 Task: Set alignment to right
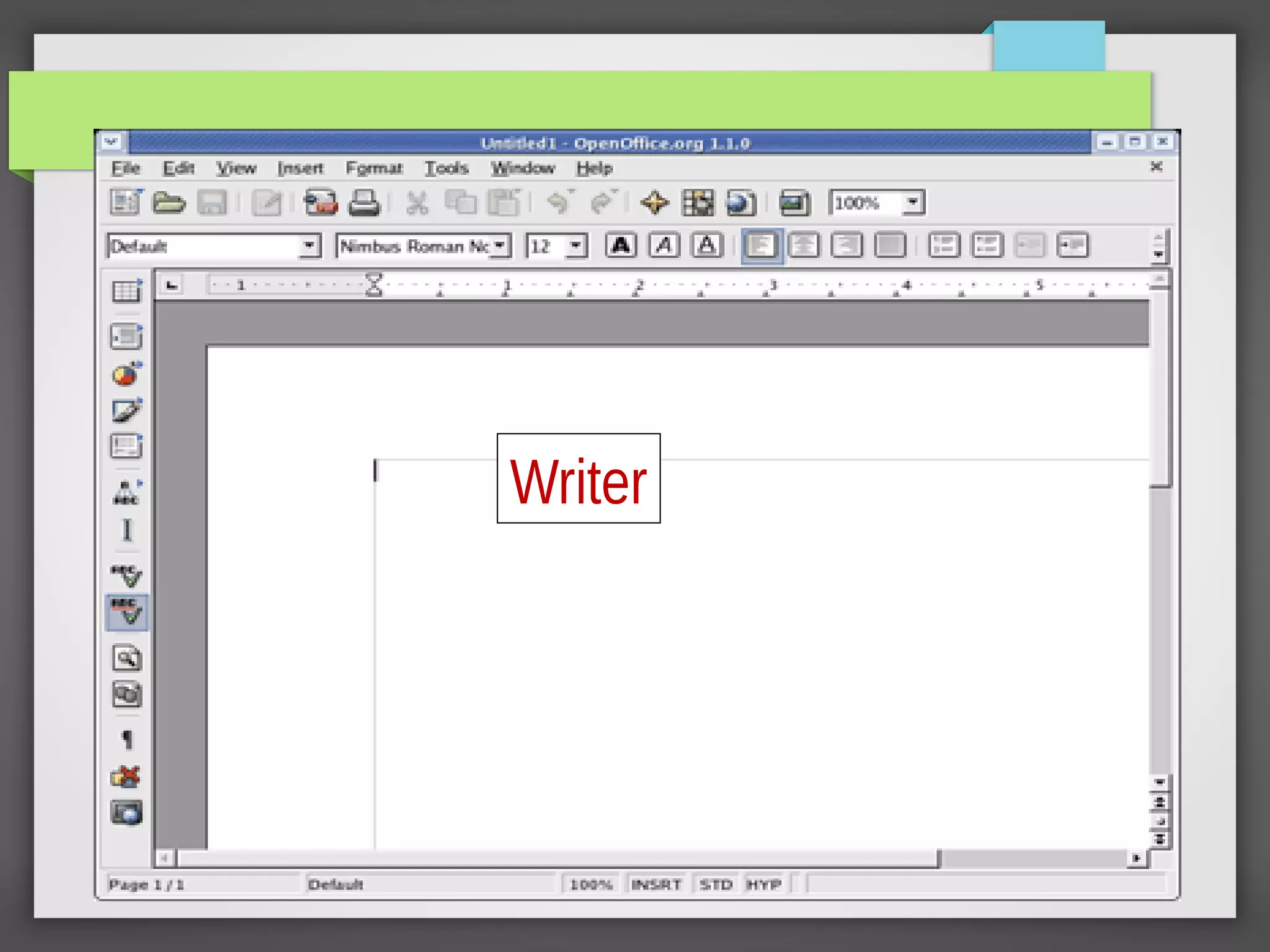pos(847,246)
